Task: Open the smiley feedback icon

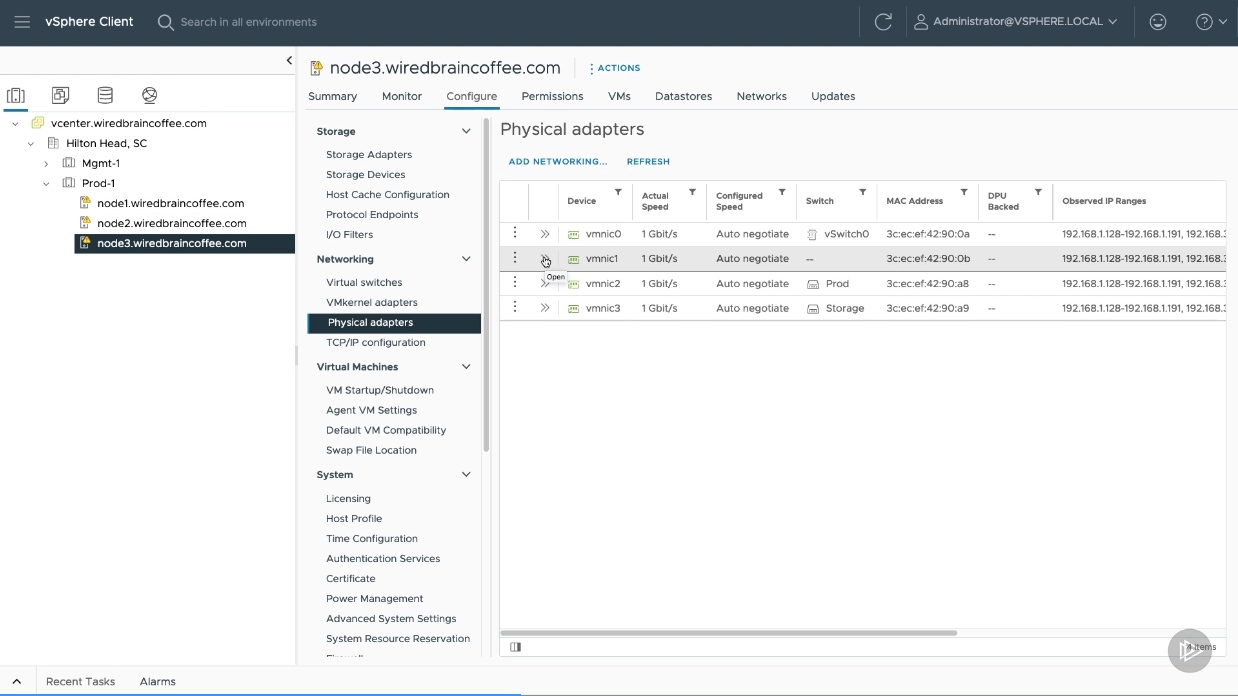Action: [x=1158, y=22]
